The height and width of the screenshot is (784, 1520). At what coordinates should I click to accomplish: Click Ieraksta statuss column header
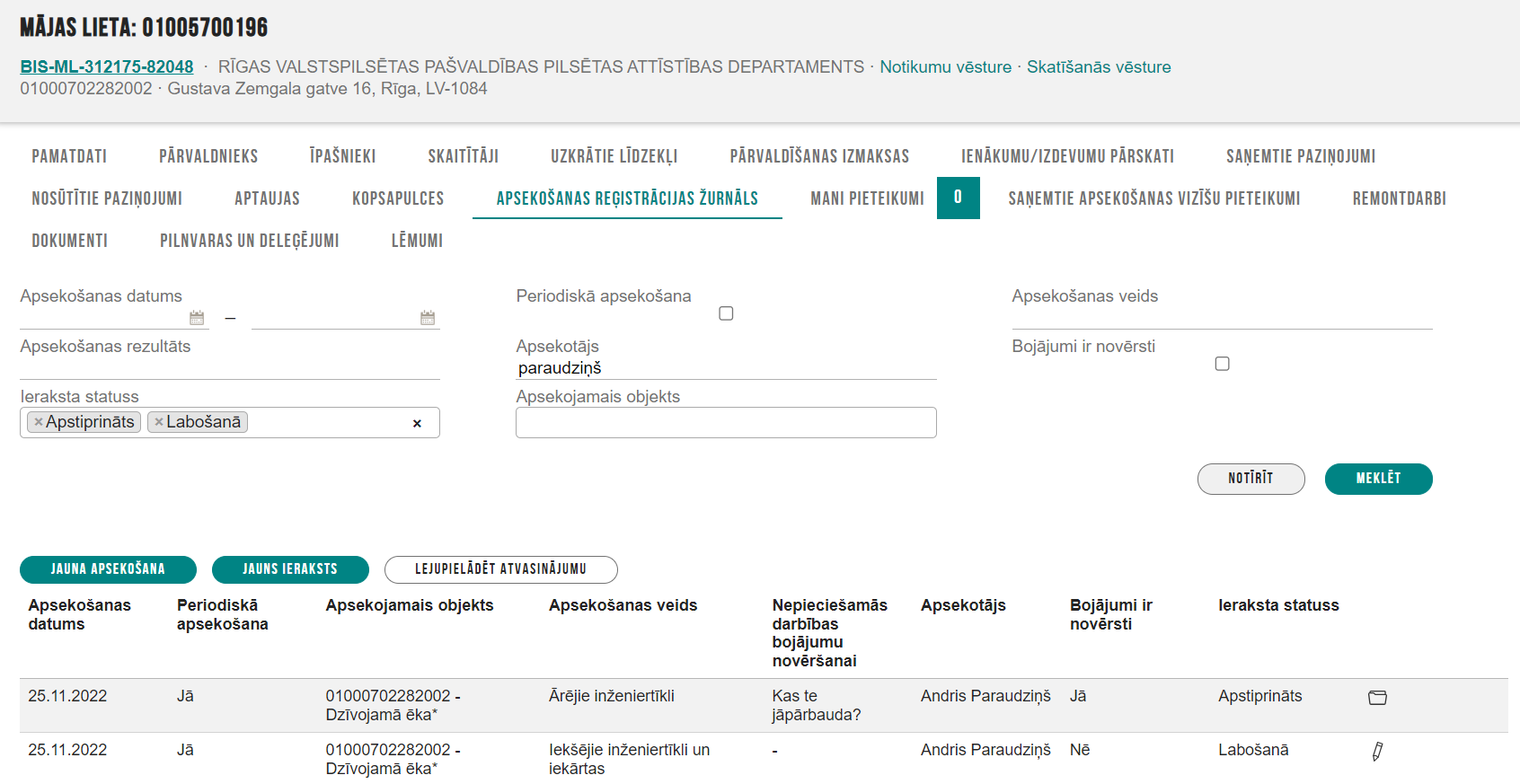1278,605
